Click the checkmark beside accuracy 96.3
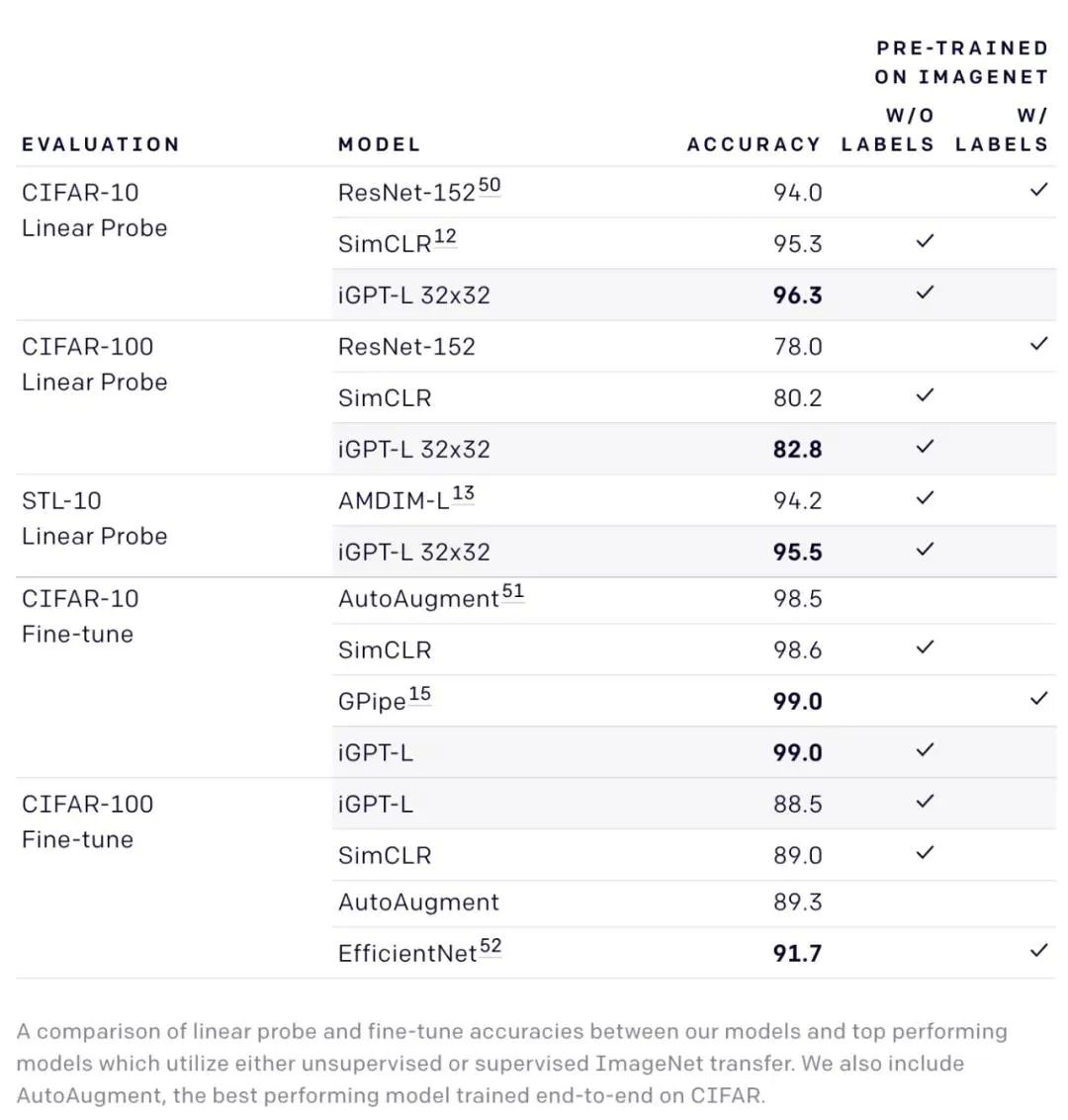The height and width of the screenshot is (1120, 1068). click(925, 293)
